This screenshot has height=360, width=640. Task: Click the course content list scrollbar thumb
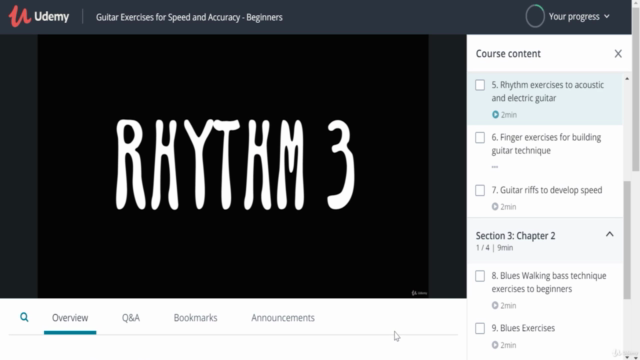627,240
